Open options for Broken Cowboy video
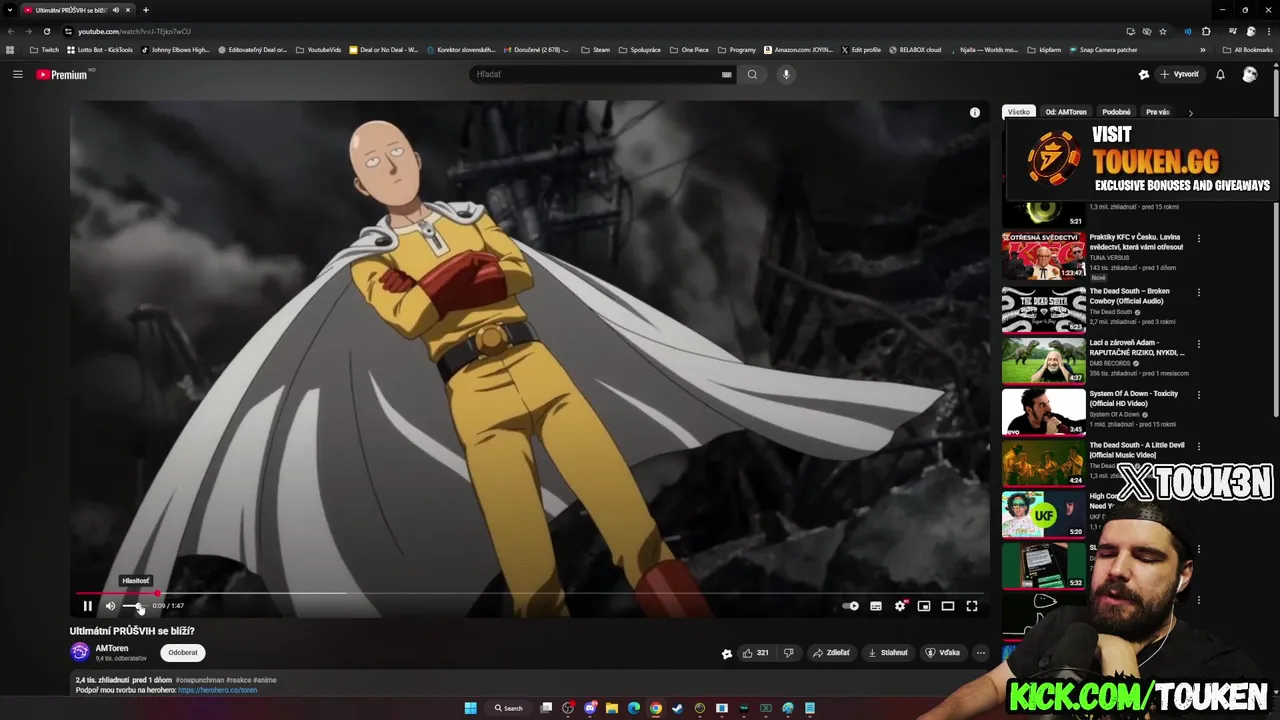Viewport: 1280px width, 720px height. (1199, 292)
